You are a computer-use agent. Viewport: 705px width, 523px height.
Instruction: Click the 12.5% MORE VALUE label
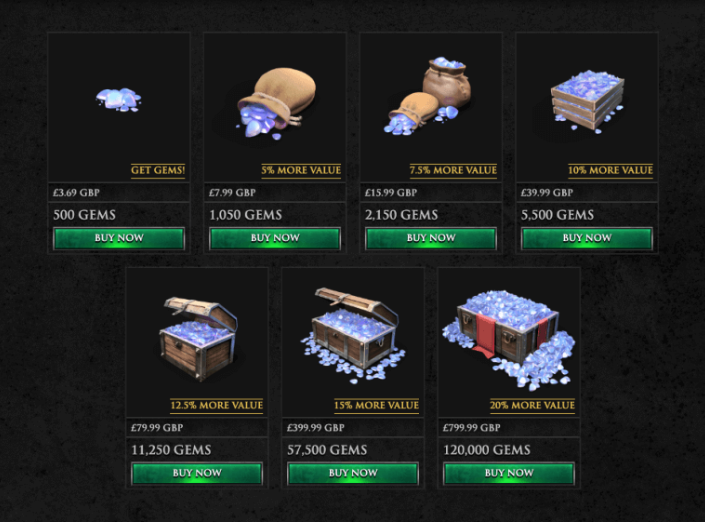pos(216,406)
